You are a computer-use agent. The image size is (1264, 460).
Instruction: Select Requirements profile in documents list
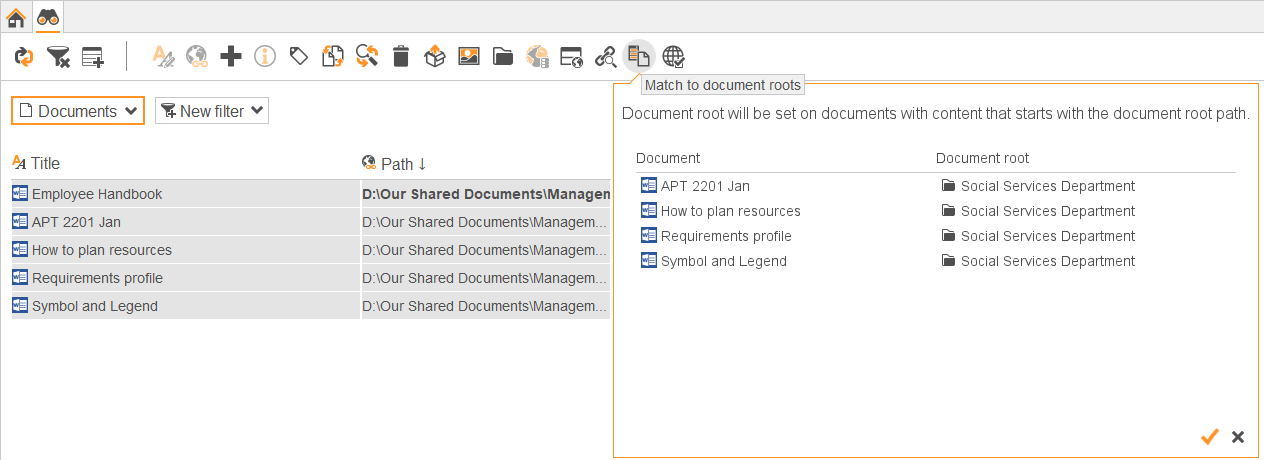pos(310,278)
